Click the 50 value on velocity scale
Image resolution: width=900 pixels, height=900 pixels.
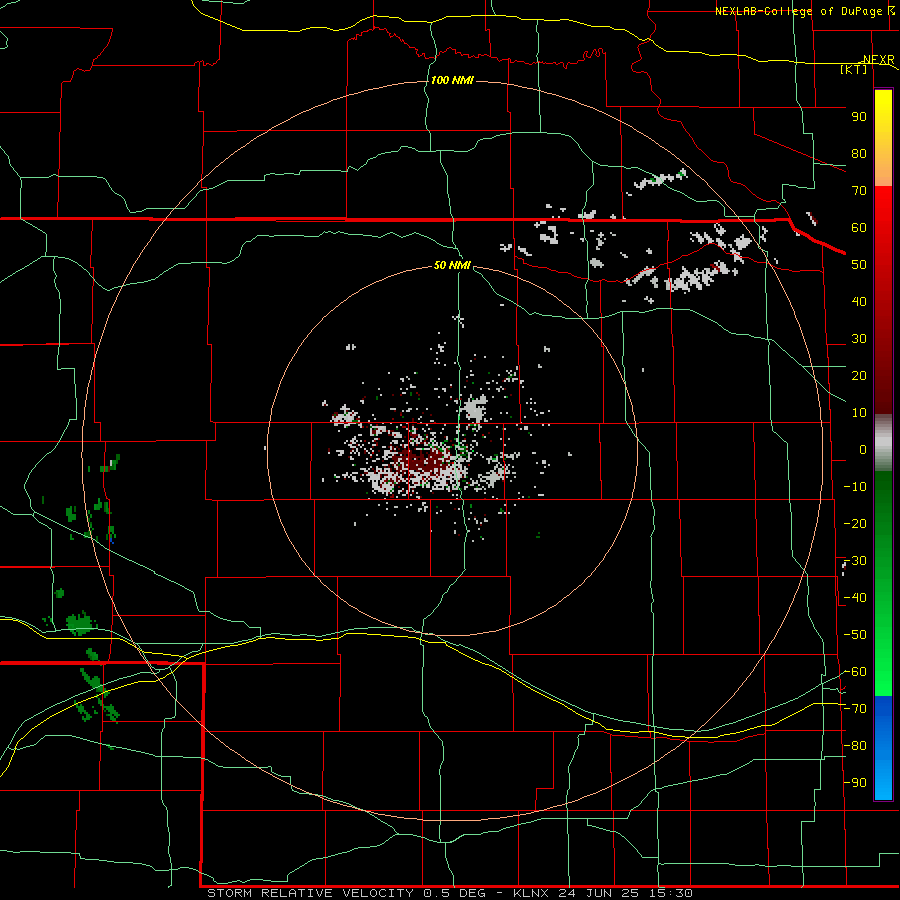coord(859,265)
